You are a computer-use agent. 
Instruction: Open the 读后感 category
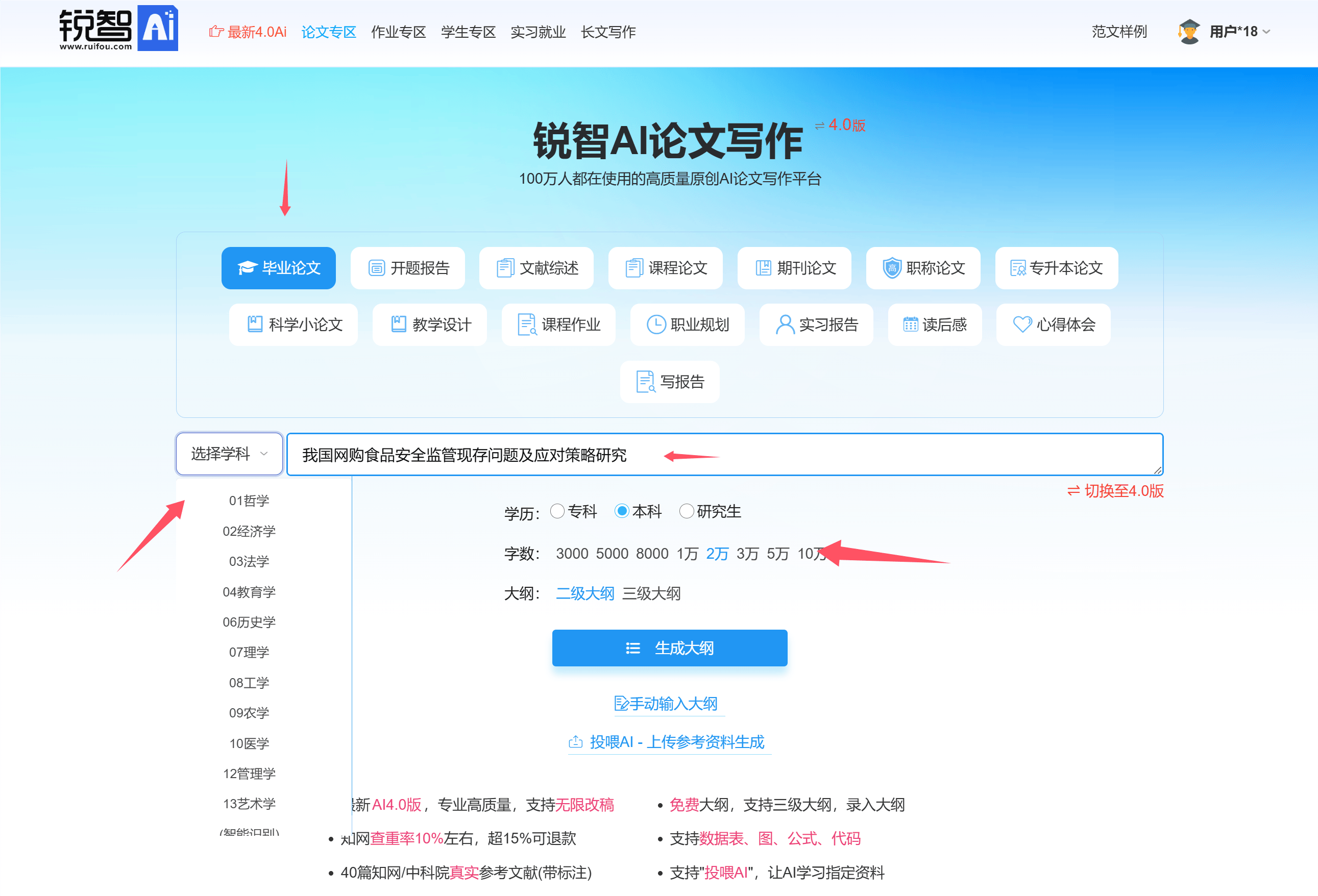tap(935, 325)
